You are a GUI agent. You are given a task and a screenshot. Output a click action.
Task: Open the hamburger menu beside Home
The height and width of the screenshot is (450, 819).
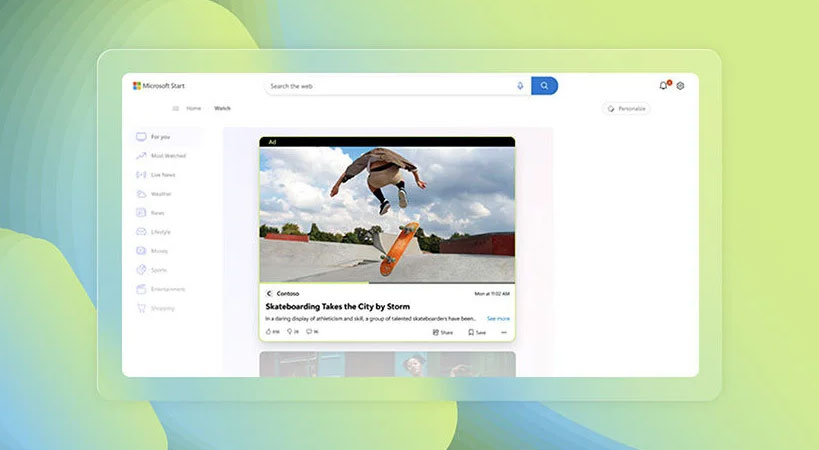pyautogui.click(x=176, y=108)
